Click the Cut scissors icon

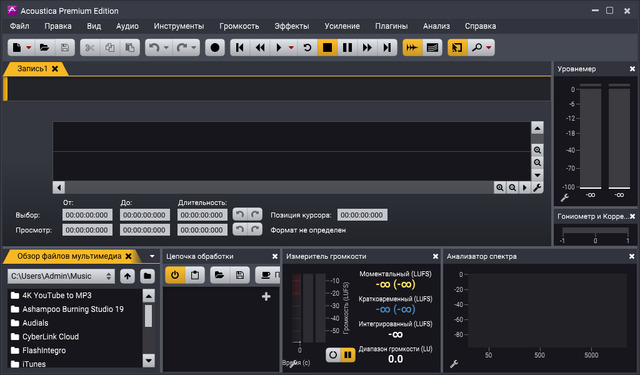[90, 48]
